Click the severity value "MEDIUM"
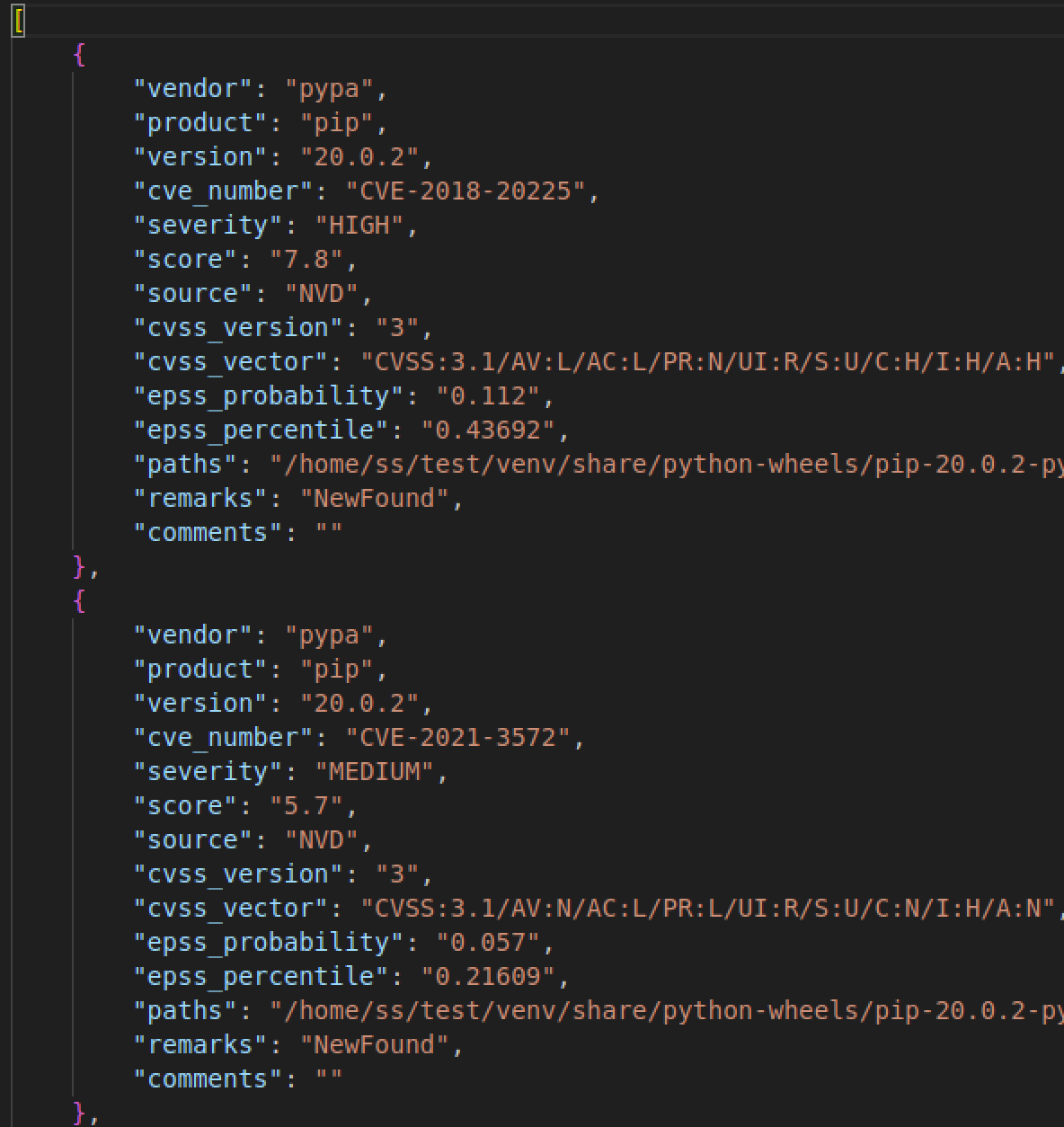The width and height of the screenshot is (1064, 1127). pyautogui.click(x=375, y=772)
